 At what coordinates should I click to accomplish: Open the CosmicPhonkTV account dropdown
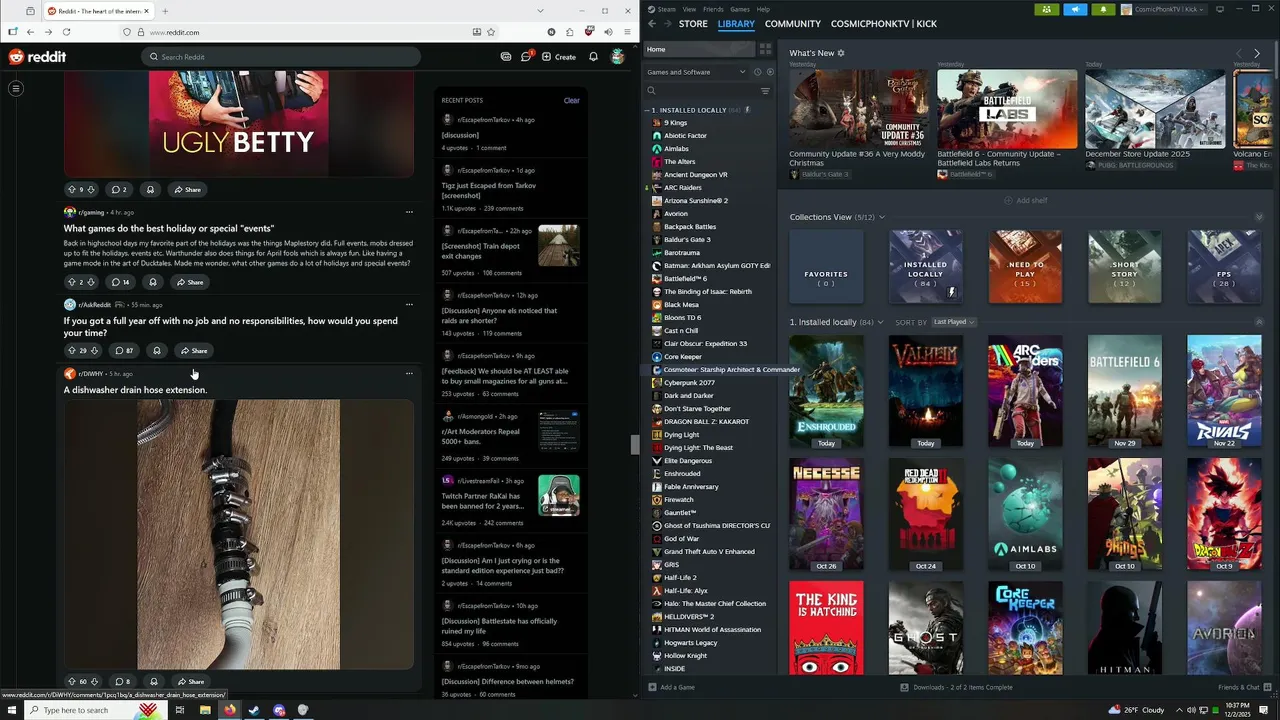[1164, 9]
